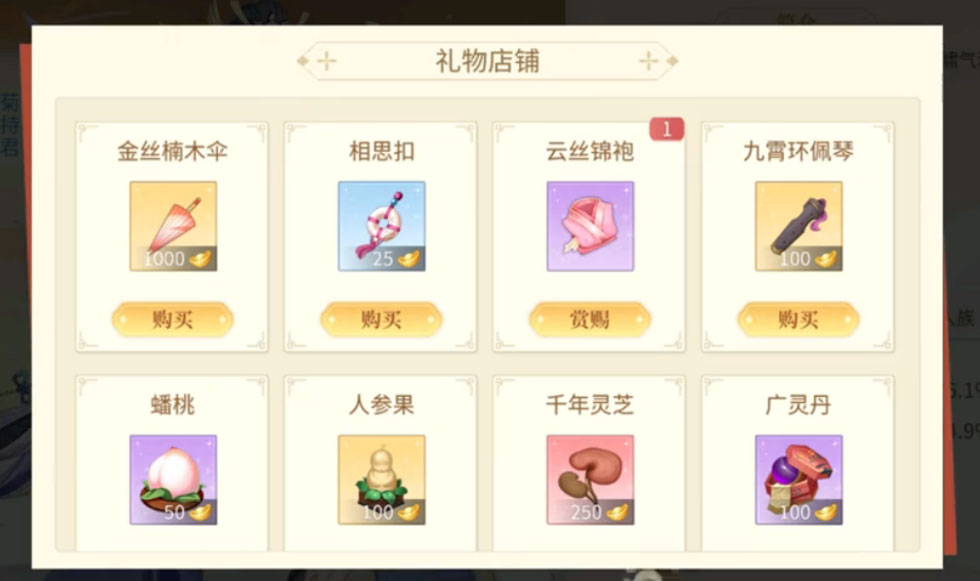980x581 pixels.
Task: Select the 广灵丹 pill box icon
Action: pos(799,480)
